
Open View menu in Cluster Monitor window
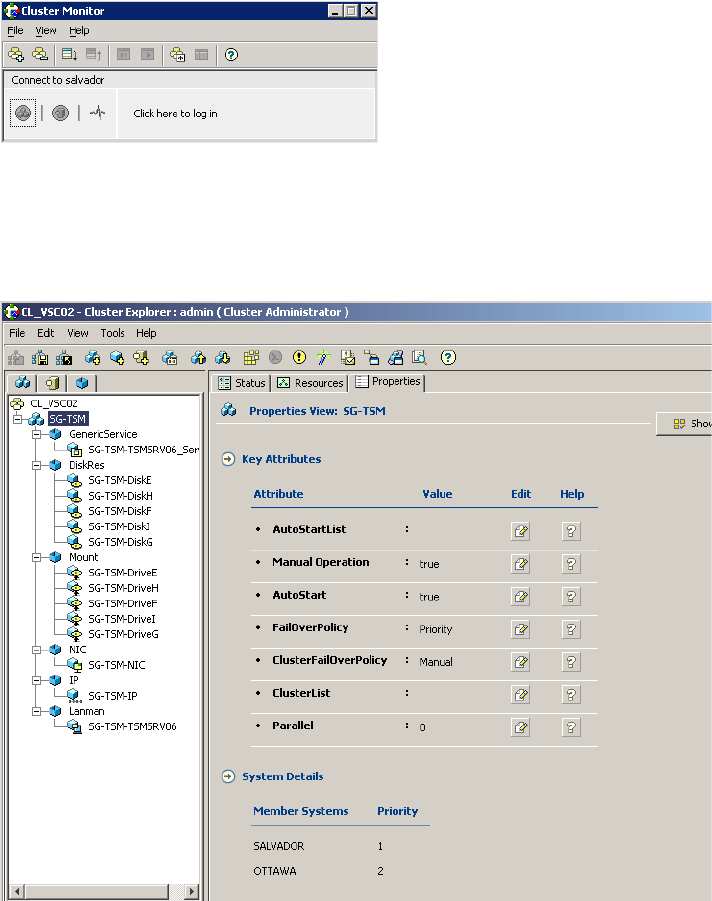(46, 30)
